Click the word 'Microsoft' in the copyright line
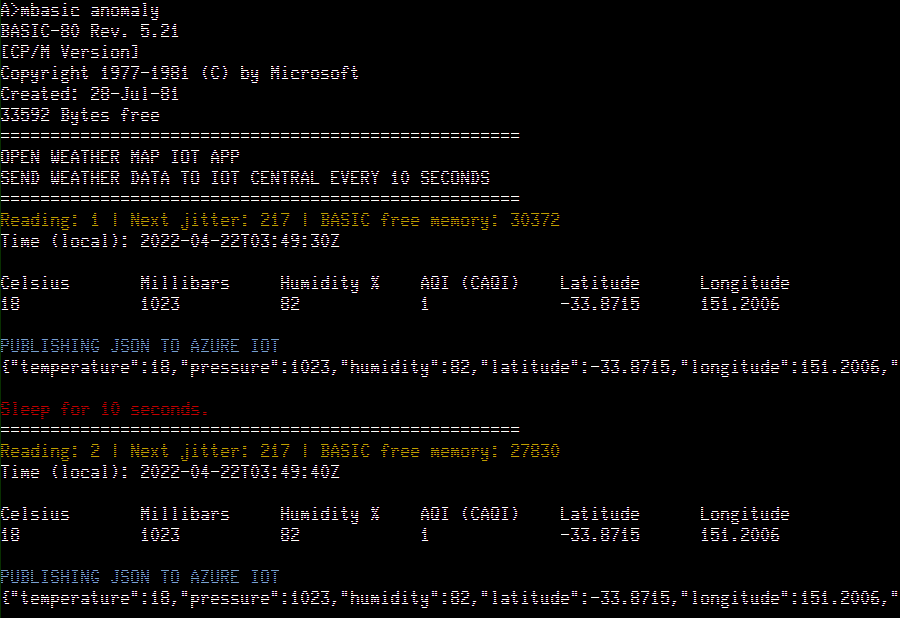This screenshot has height=618, width=900. (x=314, y=73)
